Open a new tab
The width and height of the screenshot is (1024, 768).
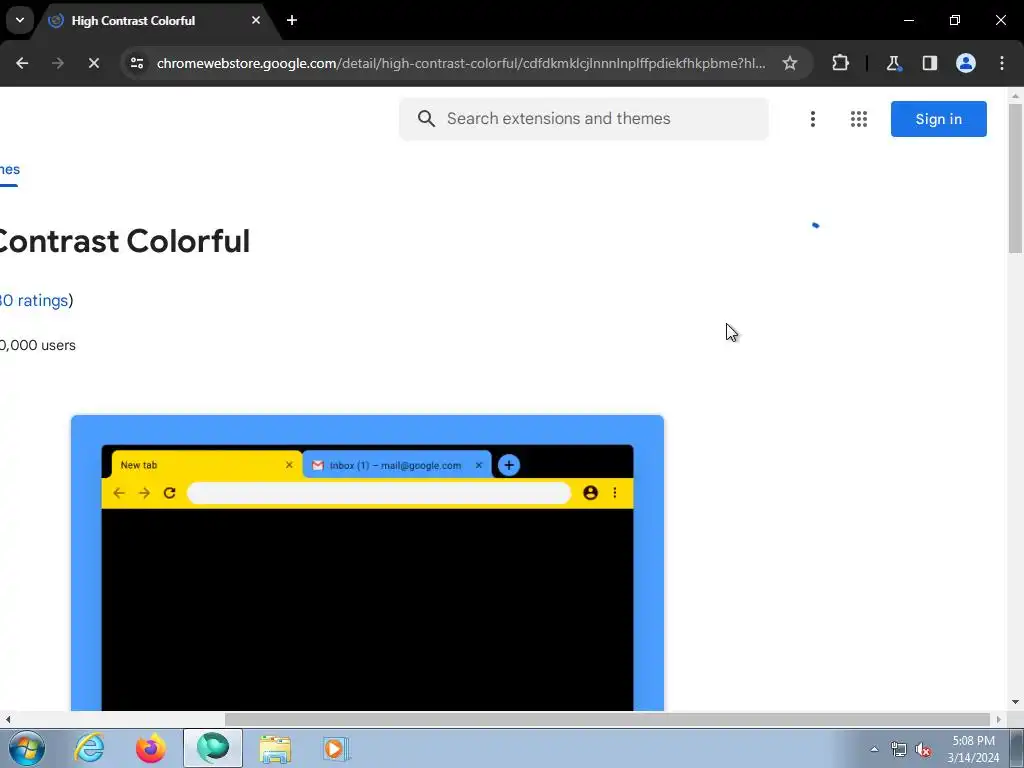pos(292,20)
